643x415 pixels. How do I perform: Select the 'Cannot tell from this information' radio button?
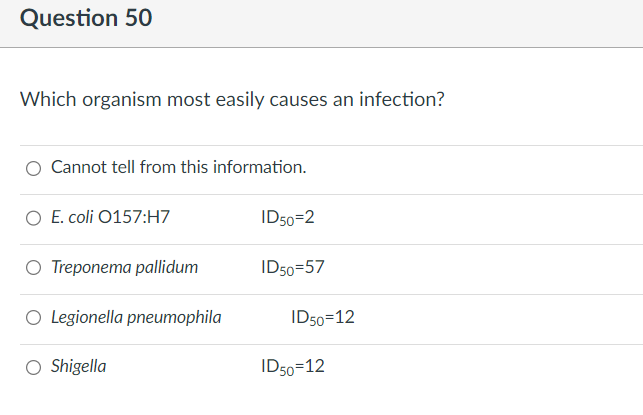(x=33, y=168)
